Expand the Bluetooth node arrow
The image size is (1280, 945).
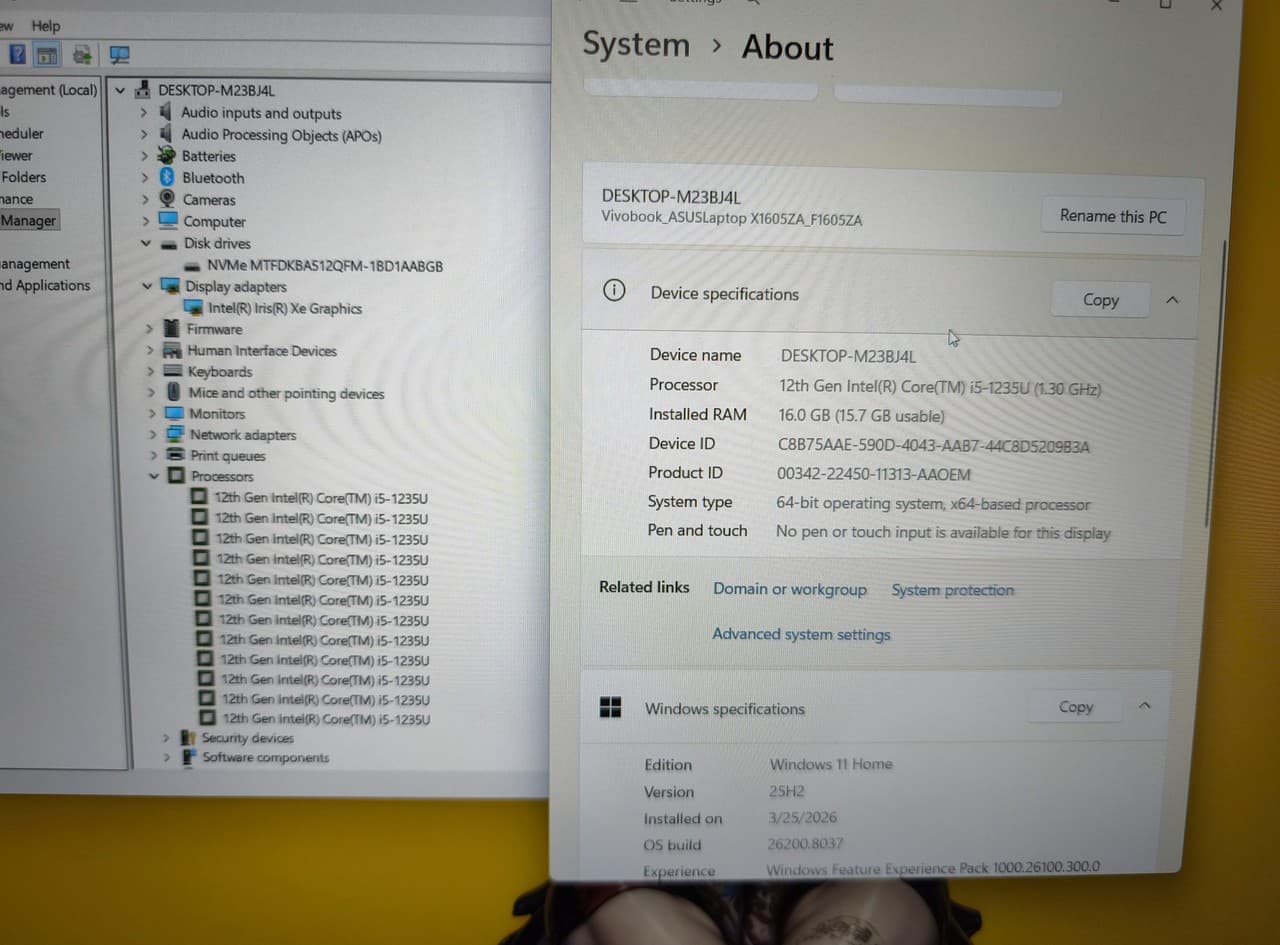[145, 178]
